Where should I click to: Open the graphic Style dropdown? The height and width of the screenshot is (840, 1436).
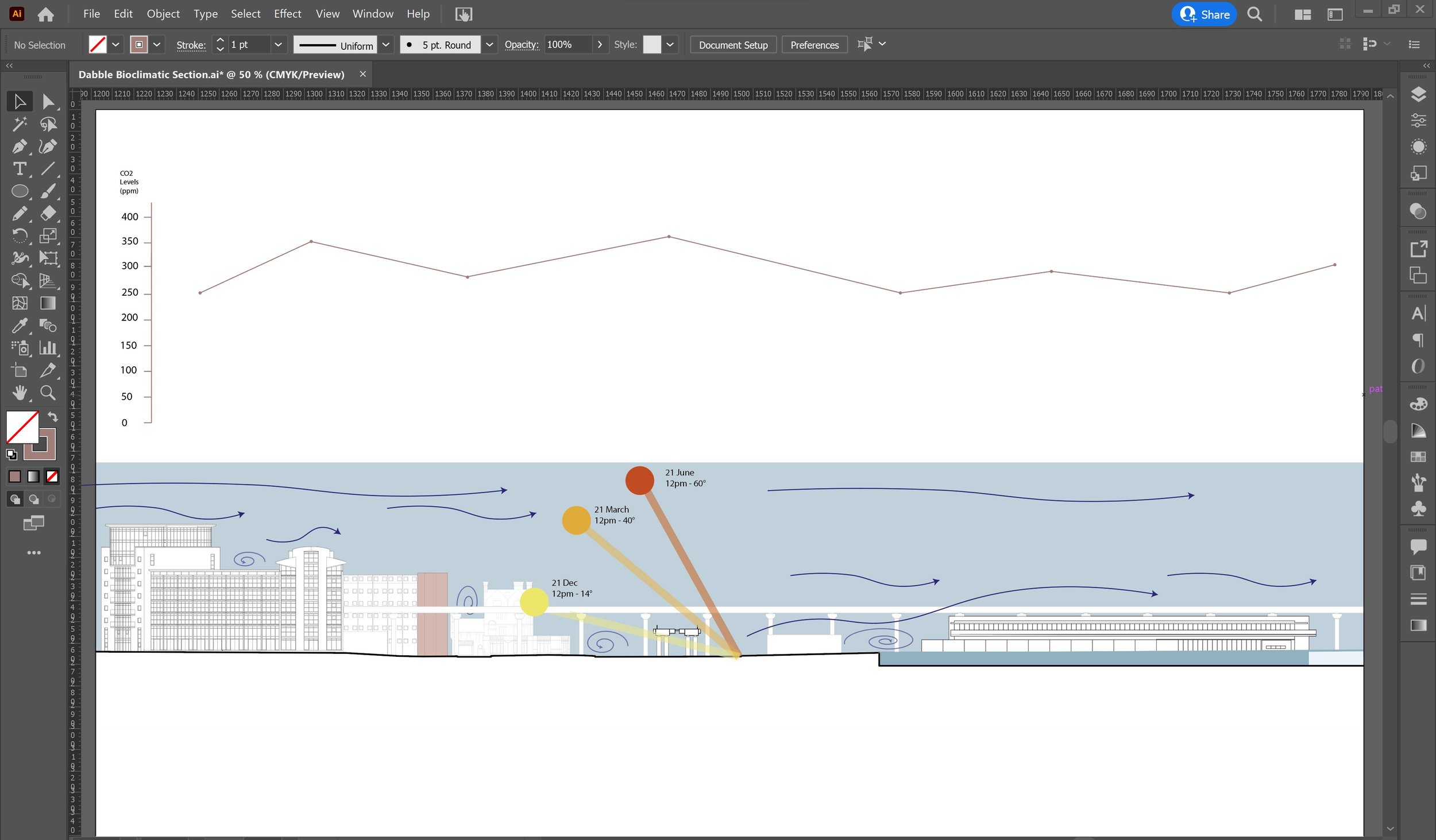tap(670, 45)
